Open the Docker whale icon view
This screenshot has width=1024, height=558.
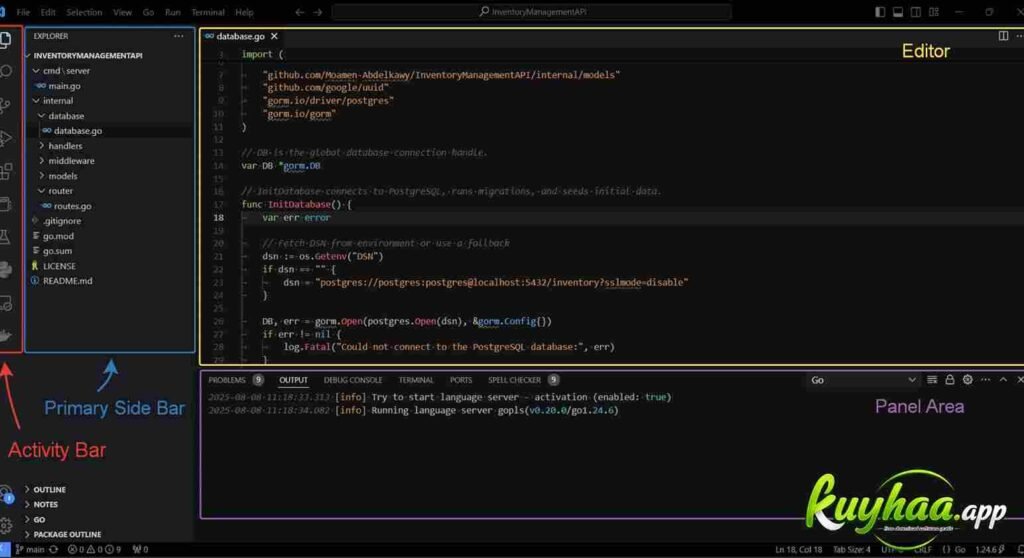coord(6,335)
